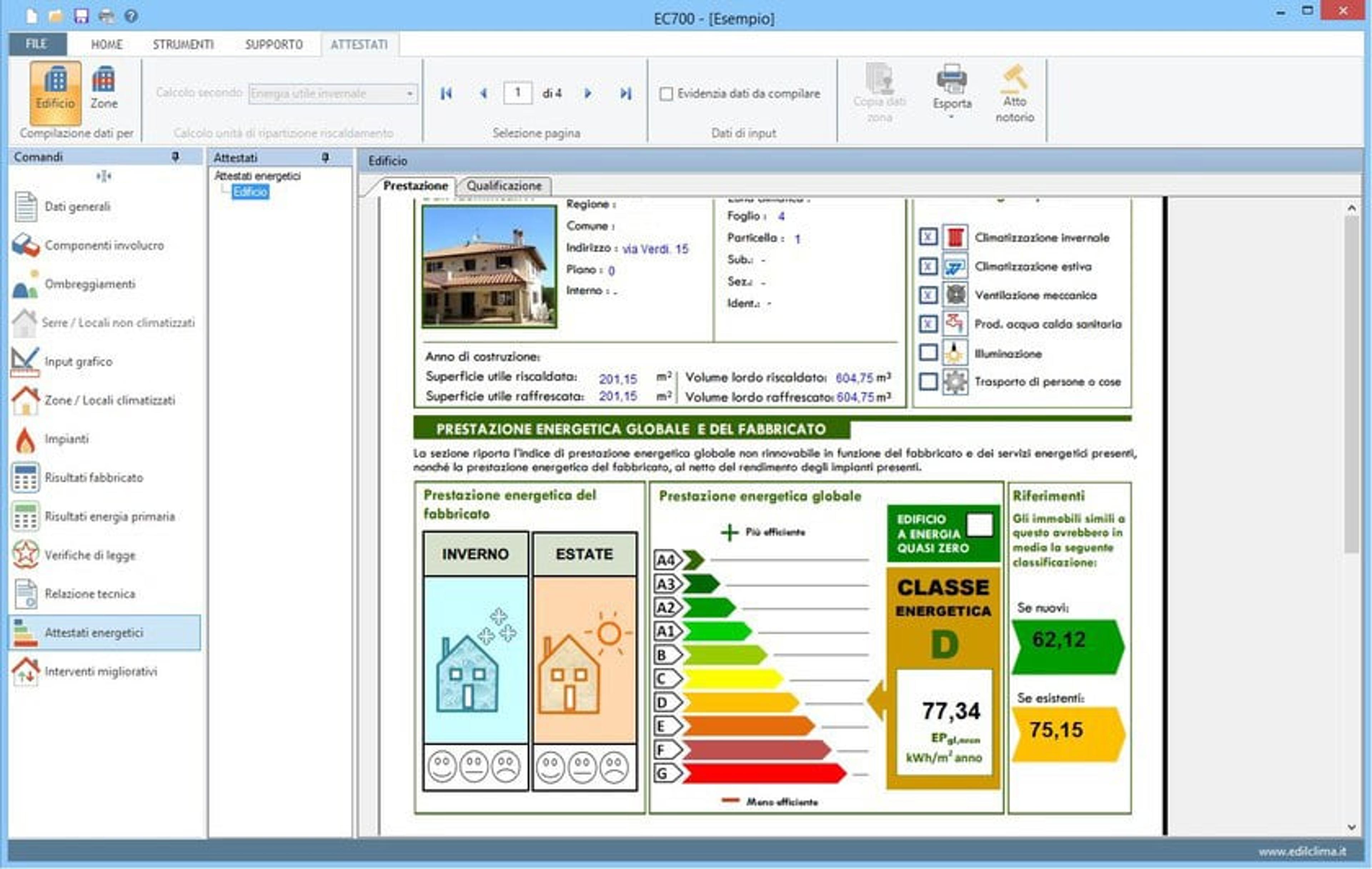This screenshot has width=1372, height=869.
Task: Check Edificio a energia quasi zero box
Action: point(979,524)
